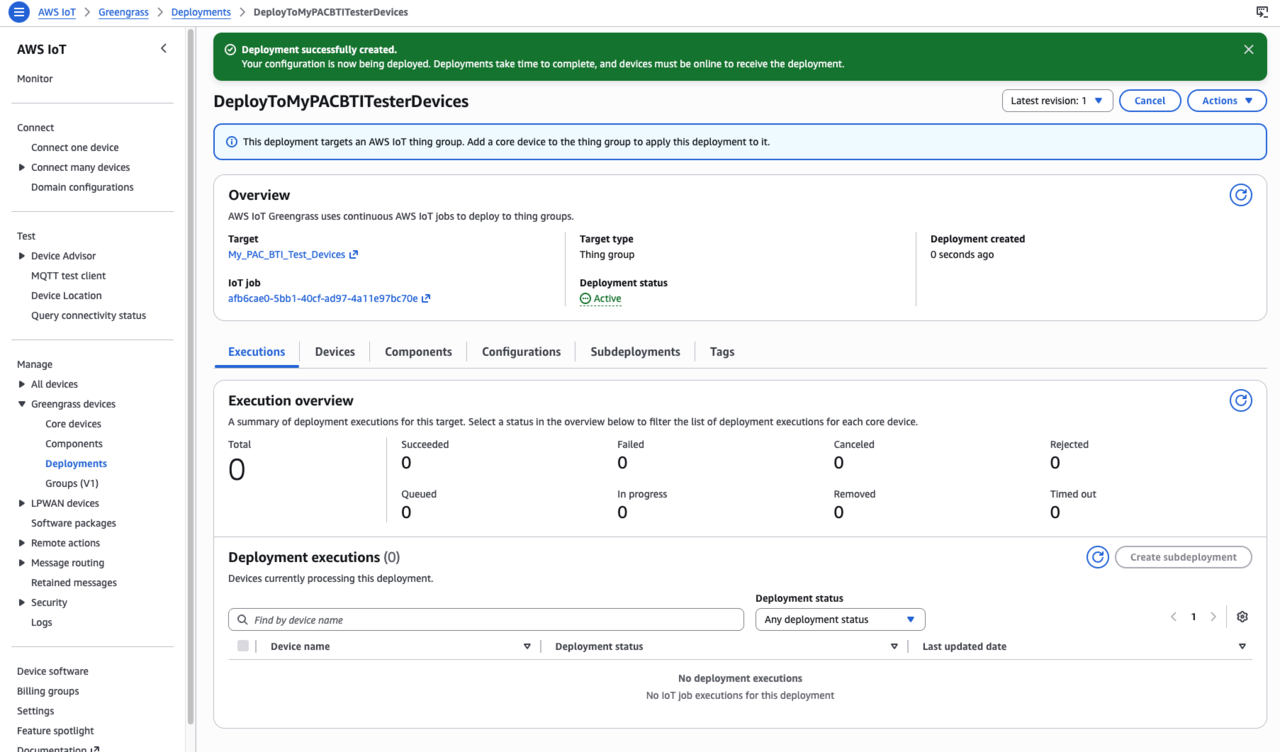Open Feature spotlight in sidebar

point(55,731)
